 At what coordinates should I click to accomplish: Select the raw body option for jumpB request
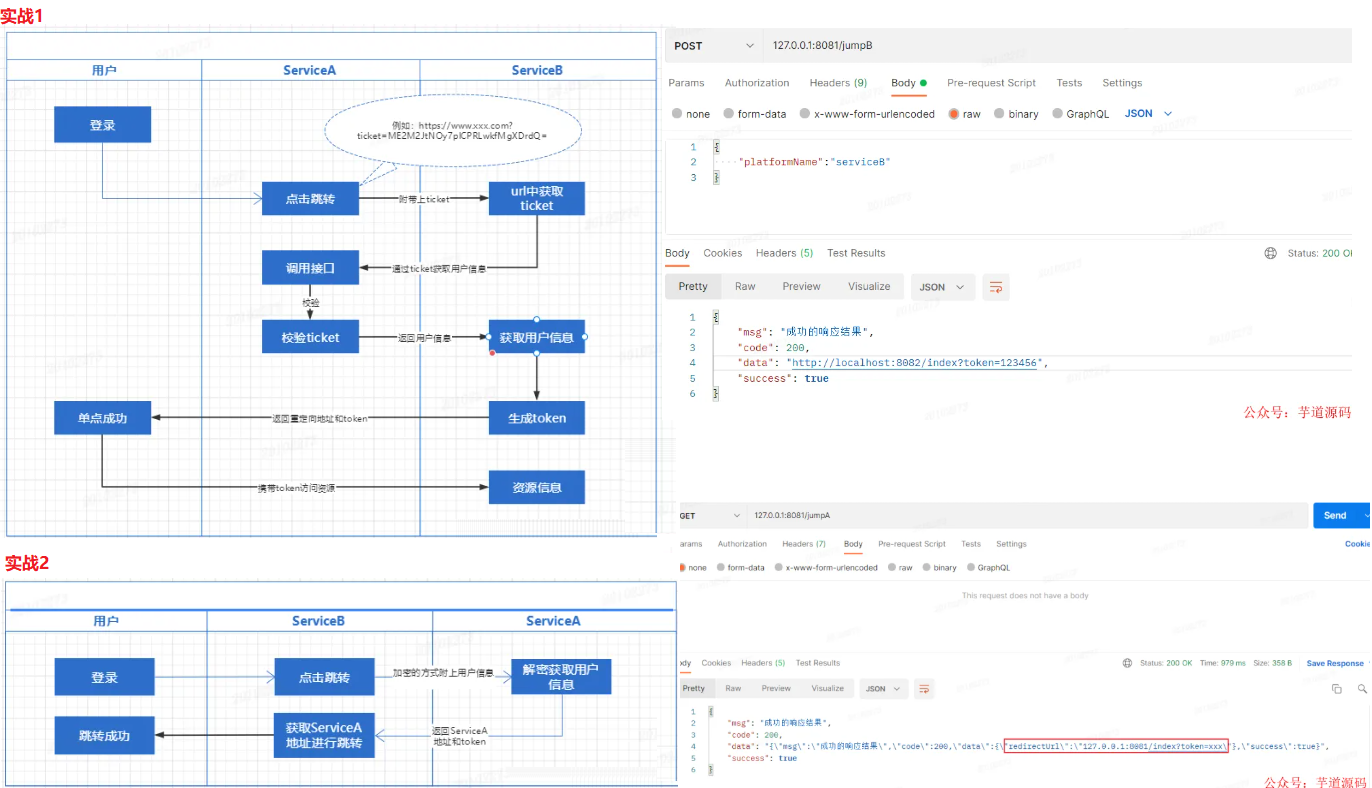coord(954,114)
